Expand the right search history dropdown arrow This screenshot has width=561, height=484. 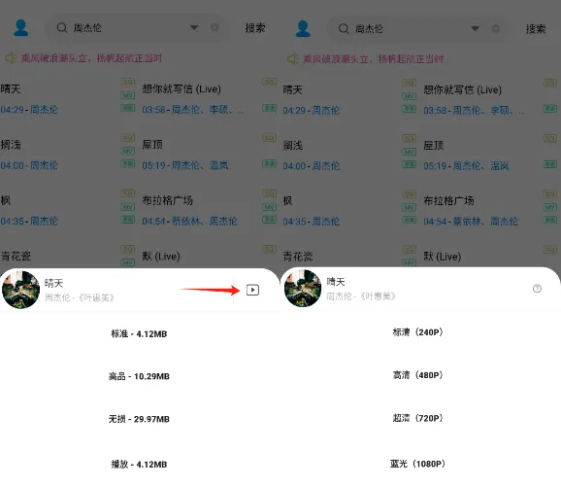[475, 28]
